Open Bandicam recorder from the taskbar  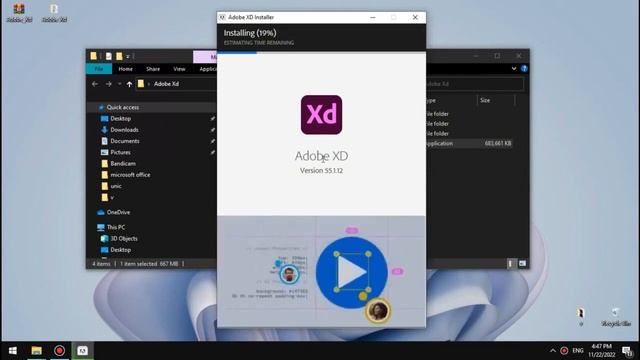coord(59,351)
